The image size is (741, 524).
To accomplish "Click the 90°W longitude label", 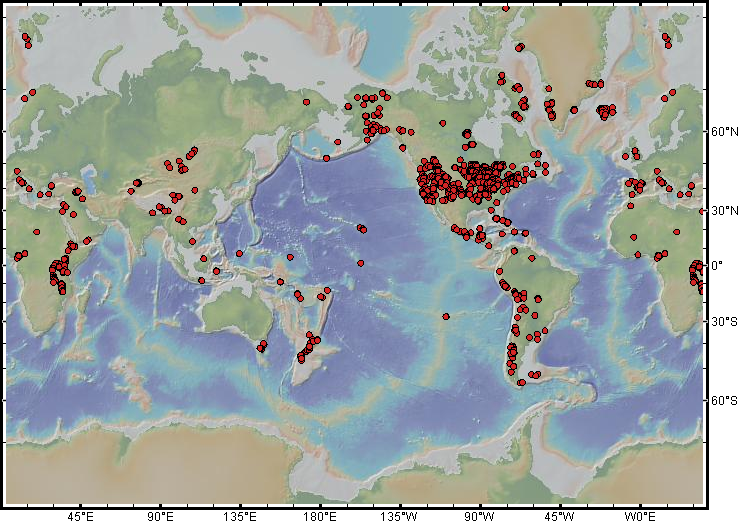I will pos(480,517).
